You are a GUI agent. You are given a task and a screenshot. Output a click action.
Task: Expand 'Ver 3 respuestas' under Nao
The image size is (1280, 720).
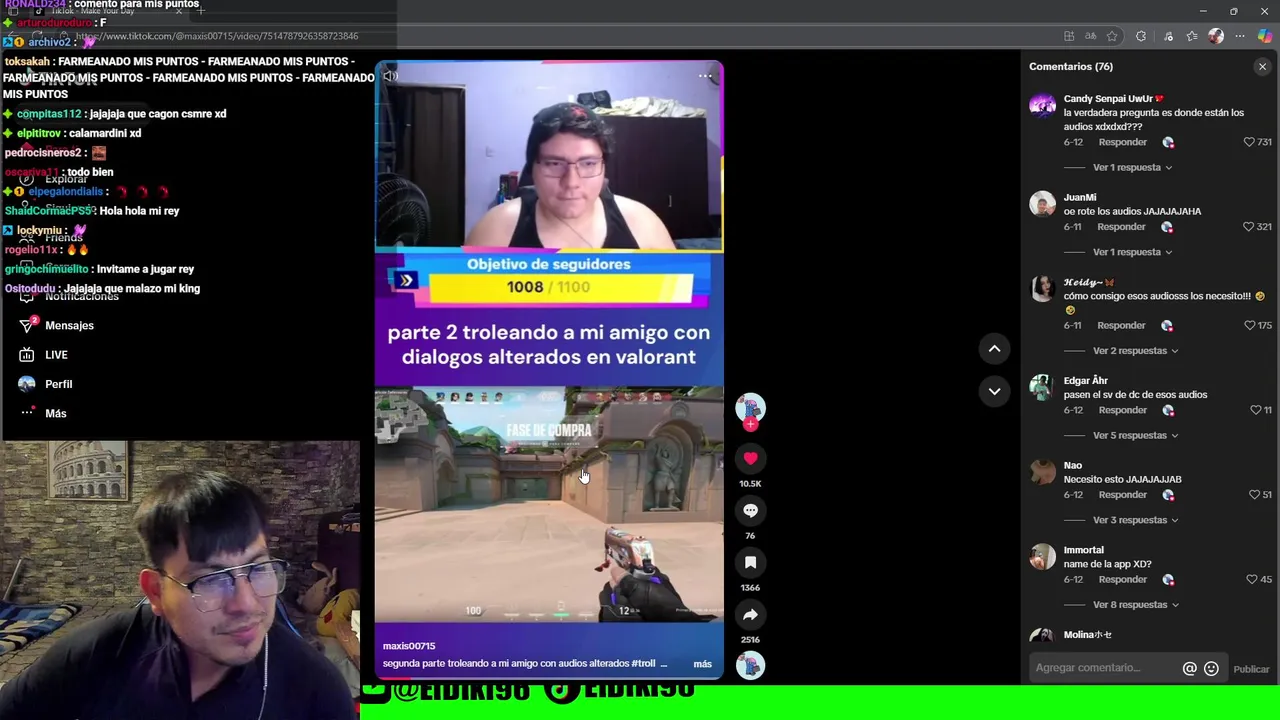(1135, 520)
